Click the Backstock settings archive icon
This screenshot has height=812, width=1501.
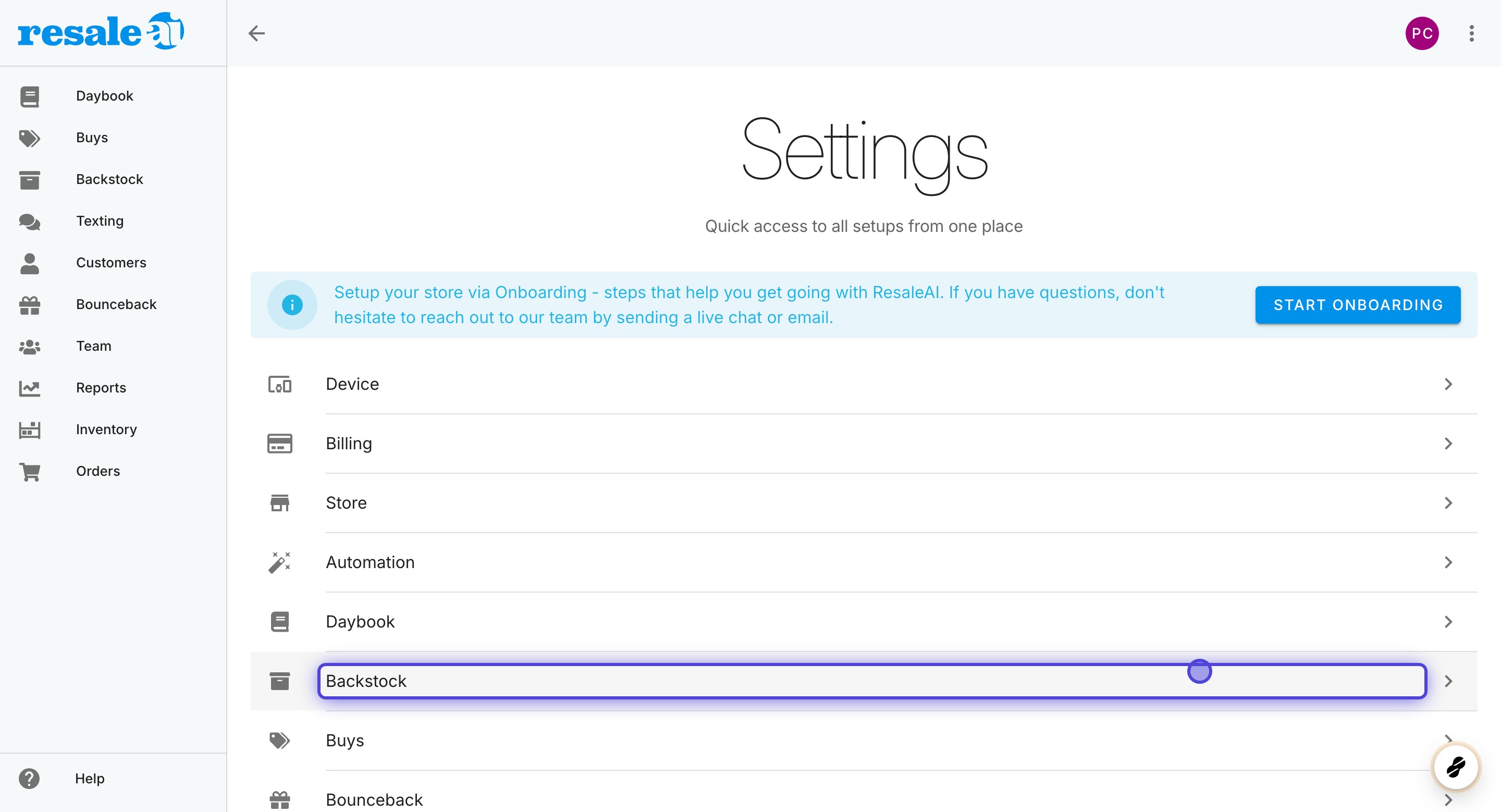coord(280,681)
